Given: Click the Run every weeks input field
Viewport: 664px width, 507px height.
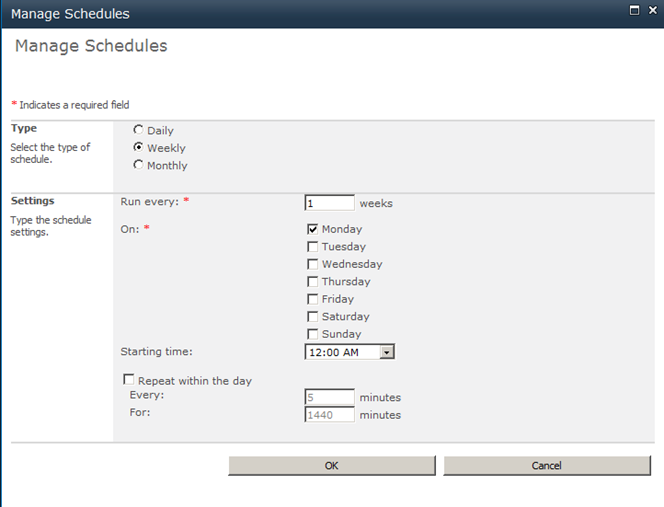Looking at the screenshot, I should (329, 203).
